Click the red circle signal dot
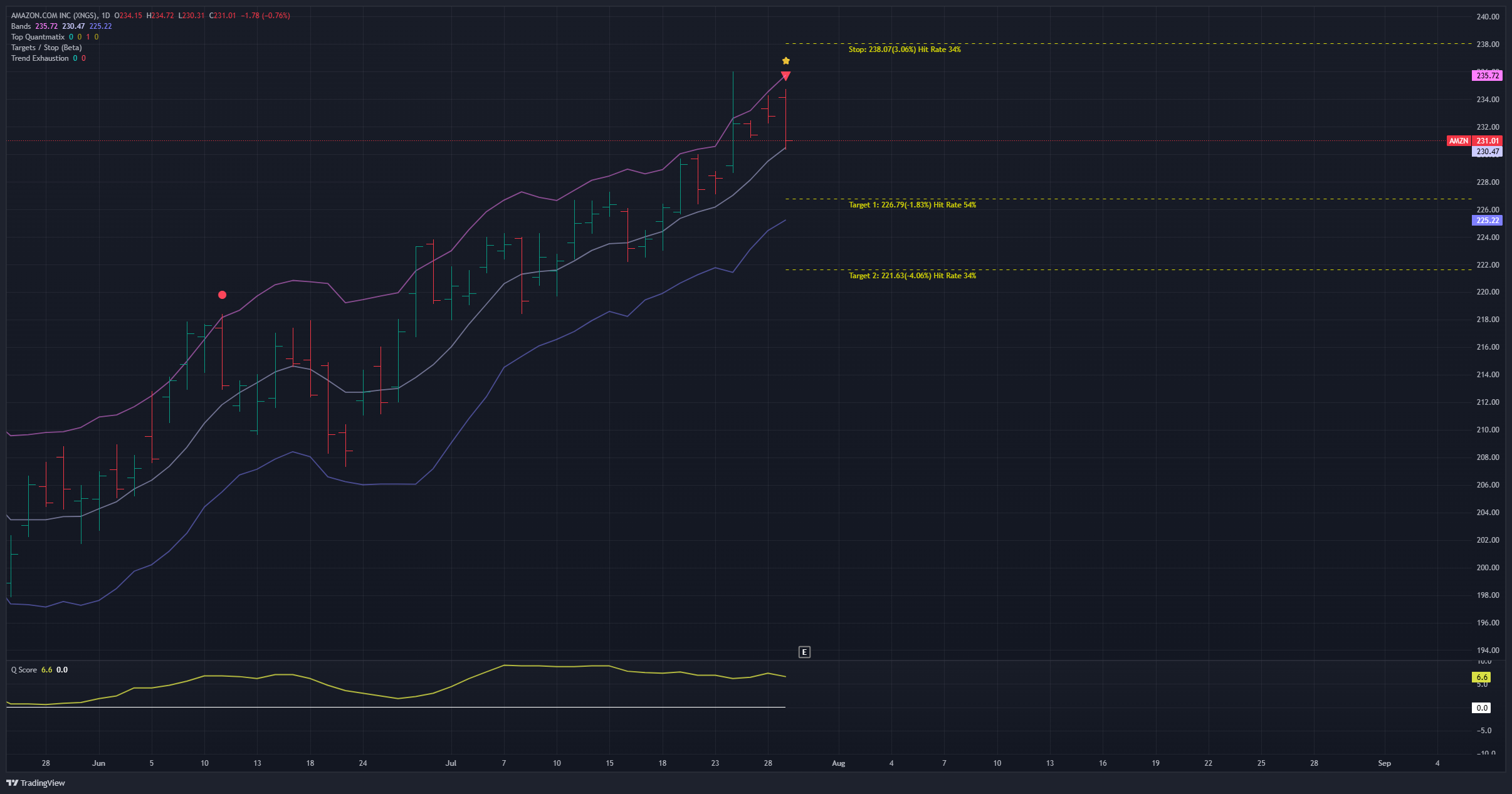The image size is (1512, 794). pos(222,295)
